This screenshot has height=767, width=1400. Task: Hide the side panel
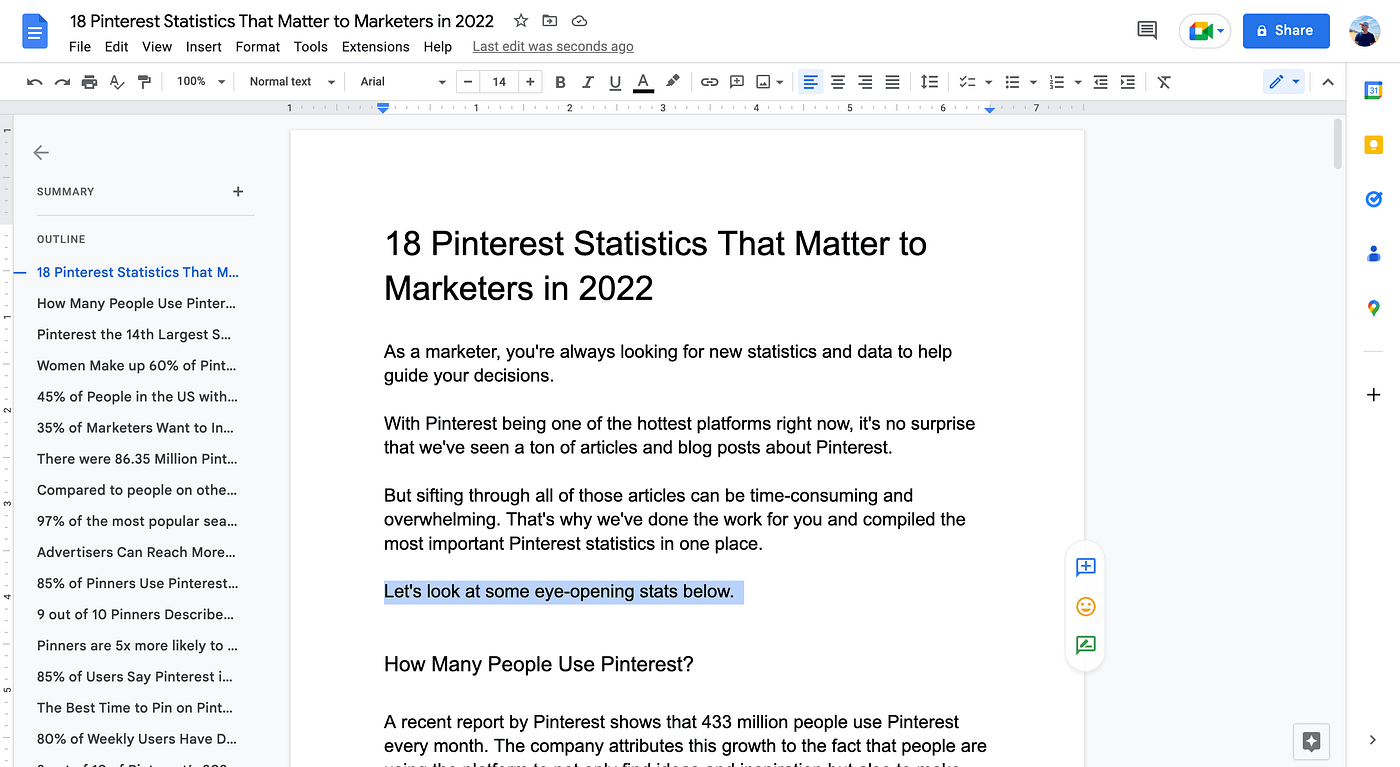point(1373,740)
